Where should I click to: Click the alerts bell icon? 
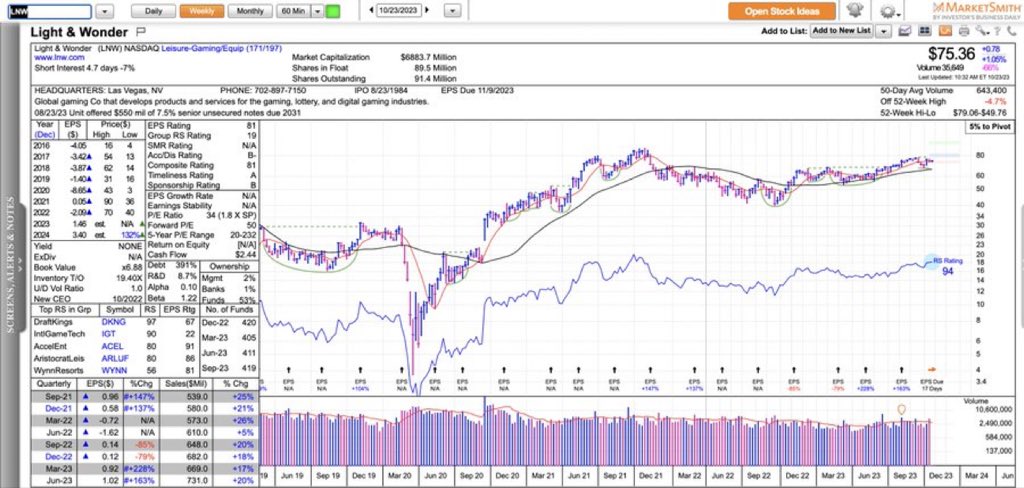click(854, 10)
